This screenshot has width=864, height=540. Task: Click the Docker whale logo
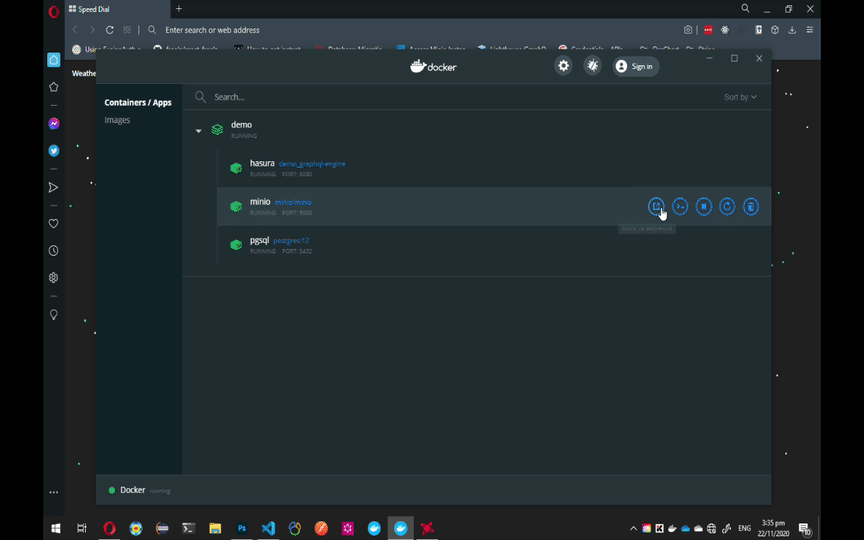[433, 67]
